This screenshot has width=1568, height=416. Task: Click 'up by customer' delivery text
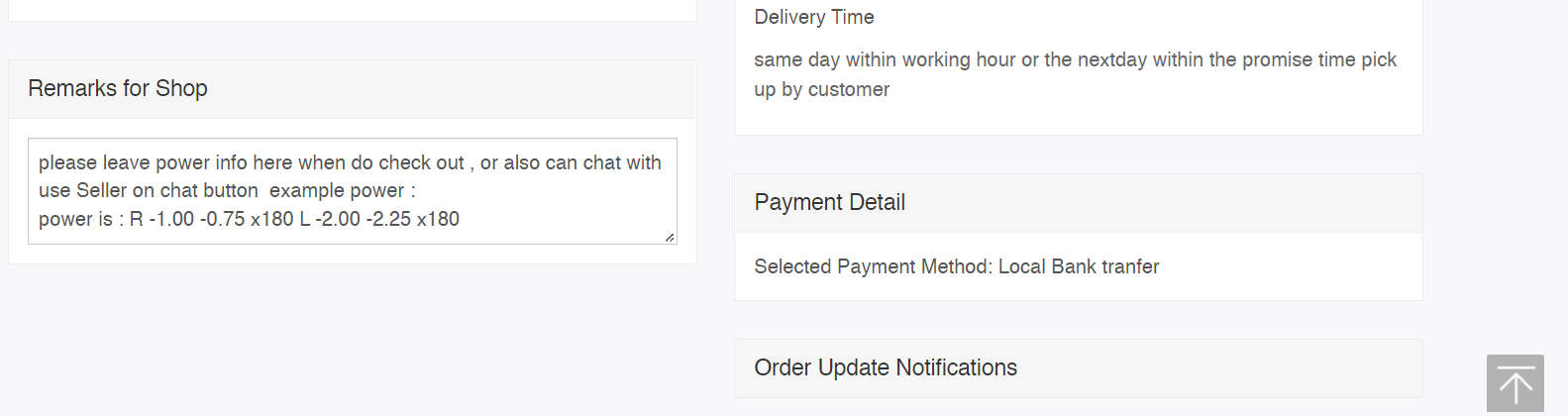point(822,89)
